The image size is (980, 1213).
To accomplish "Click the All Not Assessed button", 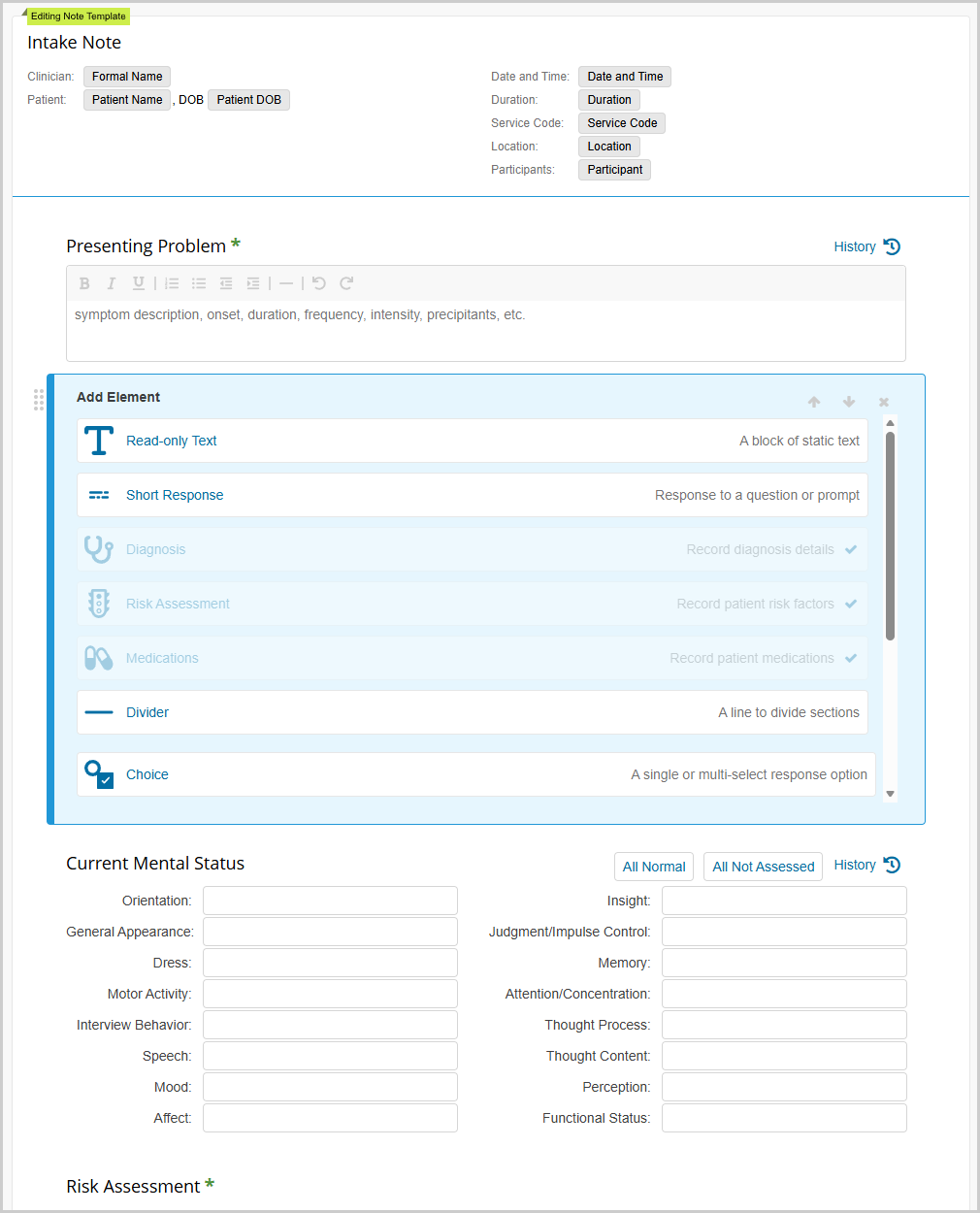I will (x=763, y=867).
